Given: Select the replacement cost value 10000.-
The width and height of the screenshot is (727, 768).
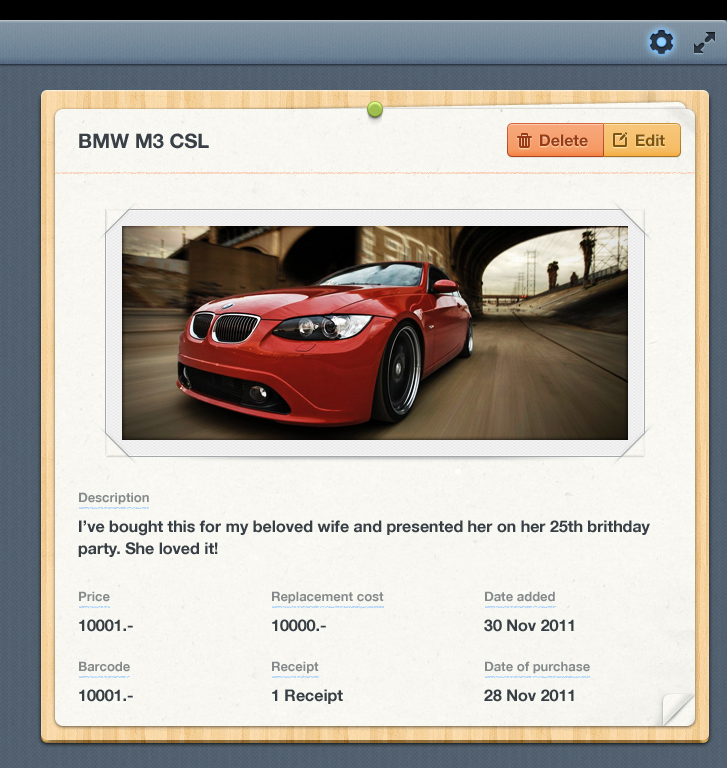Looking at the screenshot, I should 299,625.
